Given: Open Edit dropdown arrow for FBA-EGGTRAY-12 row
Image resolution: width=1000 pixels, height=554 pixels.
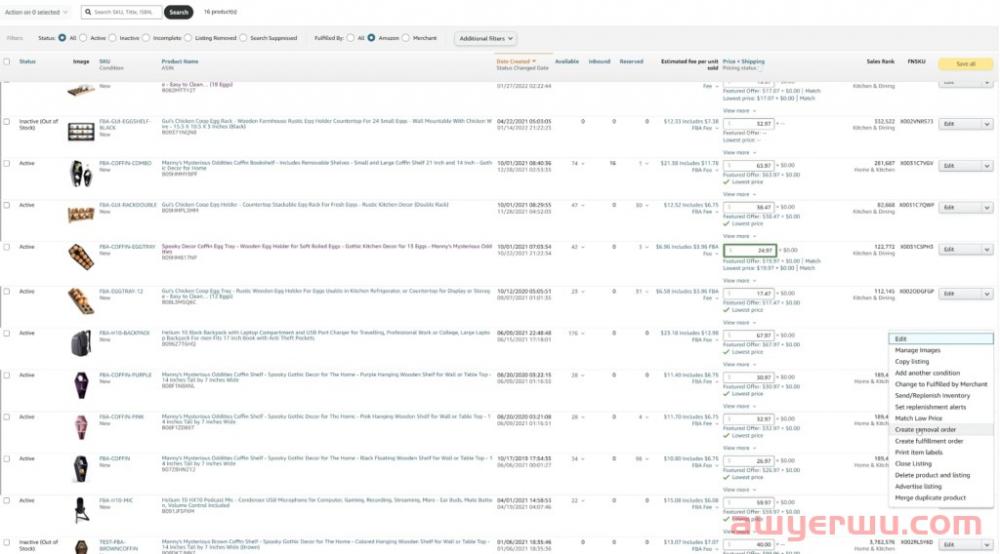Looking at the screenshot, I should coord(987,294).
